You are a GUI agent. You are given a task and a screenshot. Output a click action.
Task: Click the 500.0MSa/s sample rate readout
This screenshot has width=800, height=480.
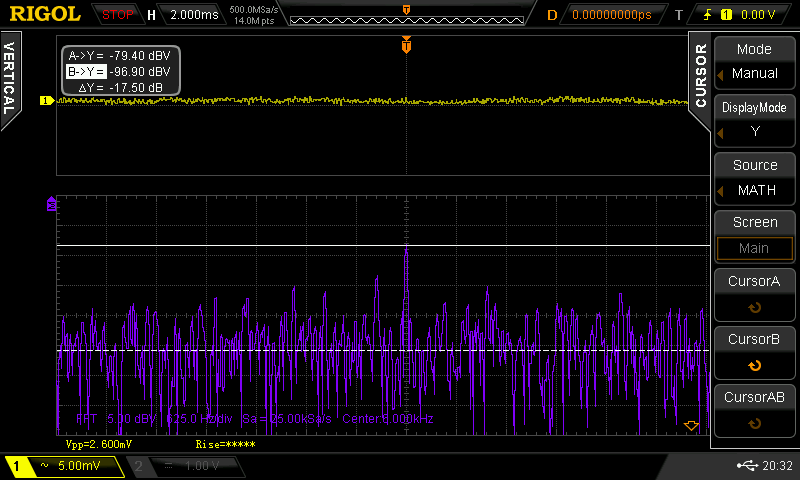tap(254, 10)
